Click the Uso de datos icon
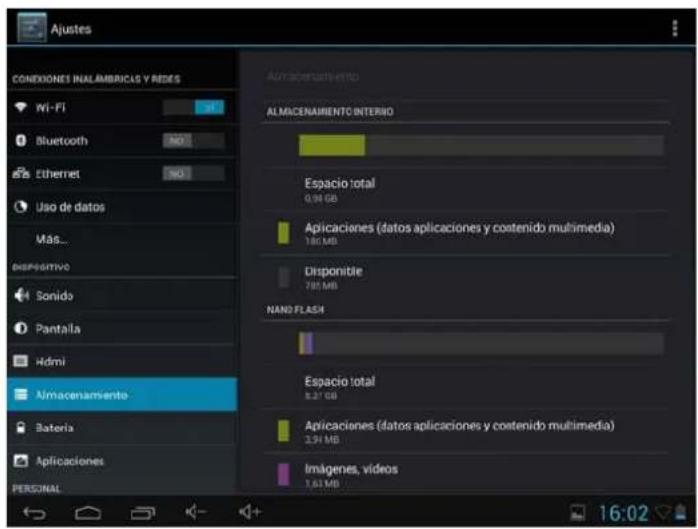This screenshot has width=698, height=529. tap(20, 207)
